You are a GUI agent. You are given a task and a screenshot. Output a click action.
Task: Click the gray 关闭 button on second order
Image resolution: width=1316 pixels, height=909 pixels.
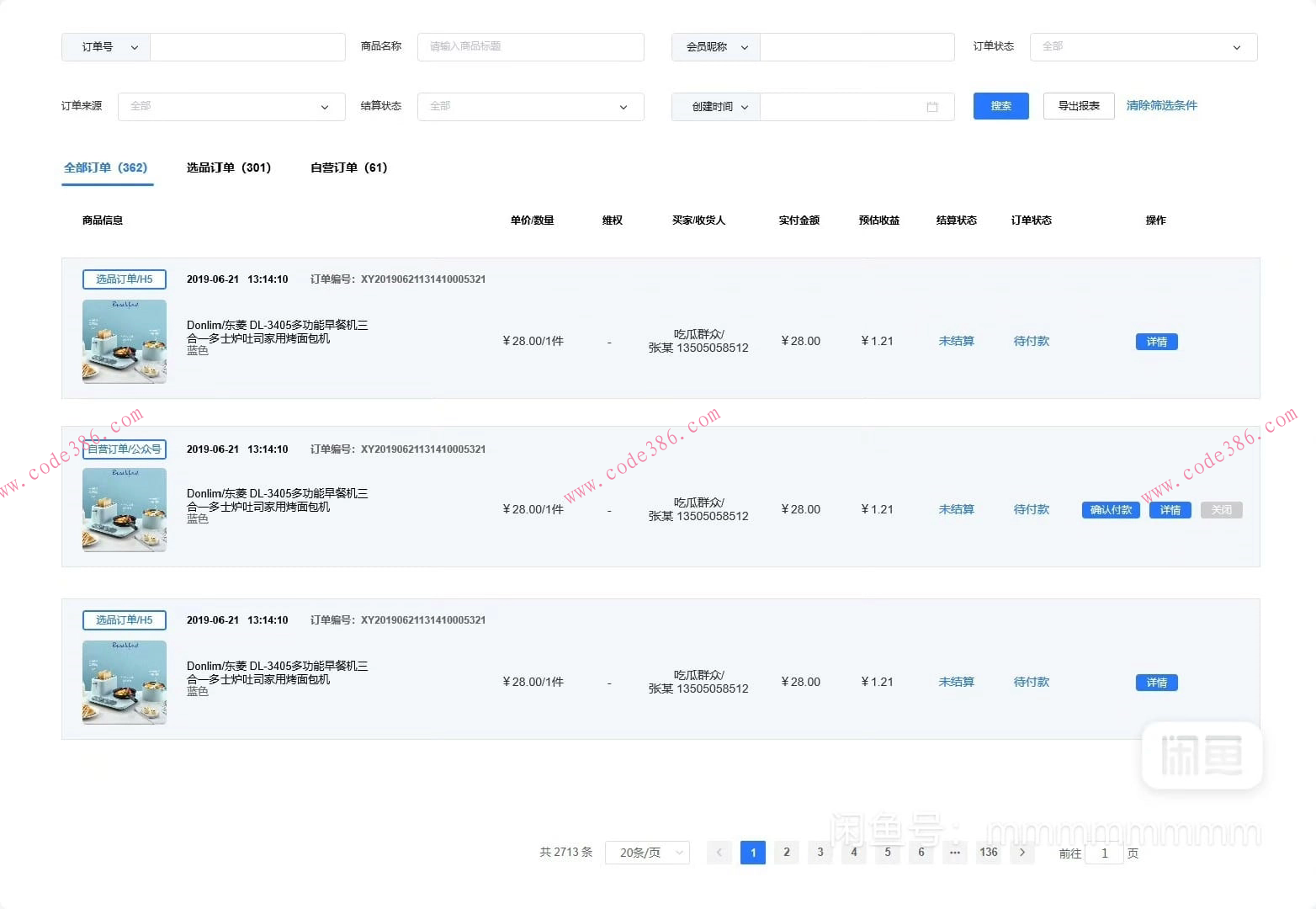[x=1221, y=510]
